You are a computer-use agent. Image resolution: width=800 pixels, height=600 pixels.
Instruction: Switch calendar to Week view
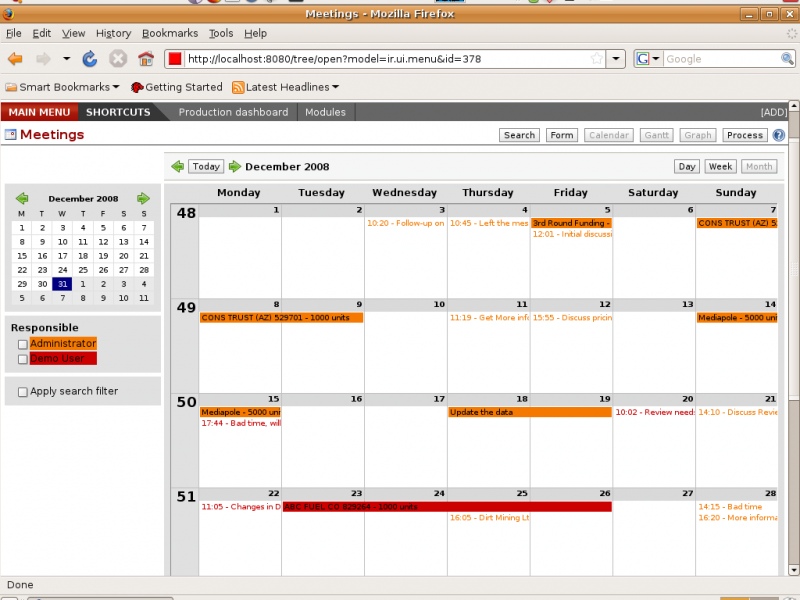[x=719, y=166]
